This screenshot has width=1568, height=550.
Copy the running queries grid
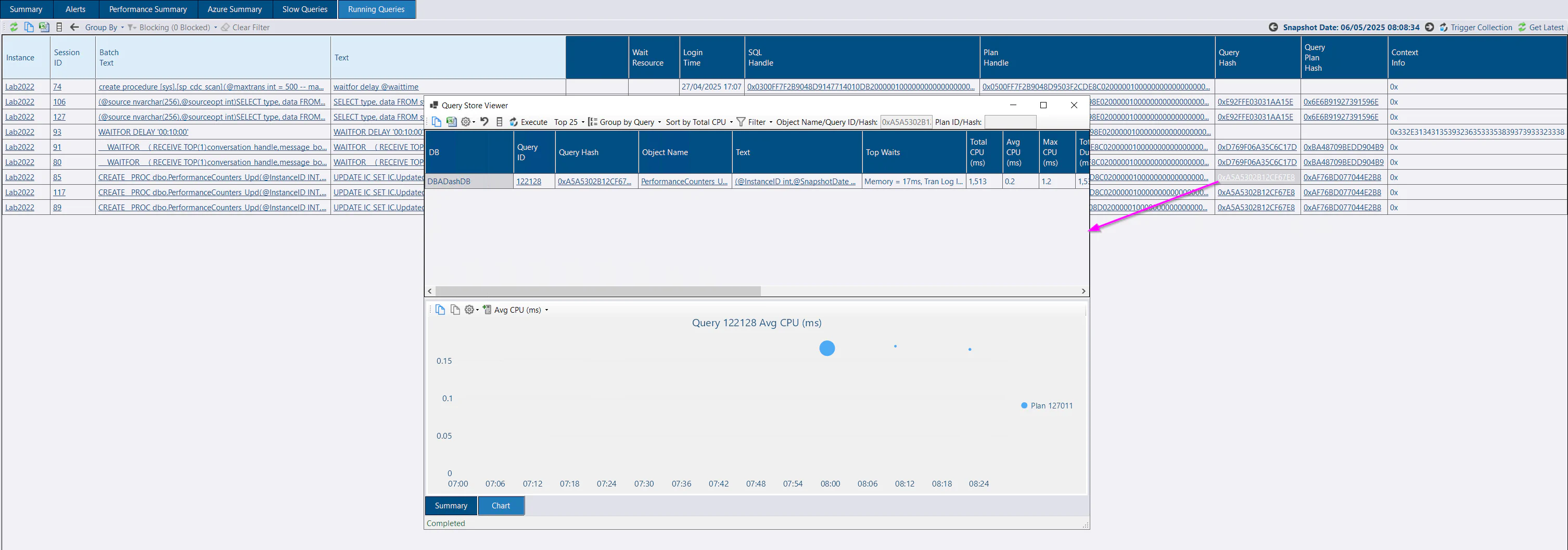coord(28,27)
